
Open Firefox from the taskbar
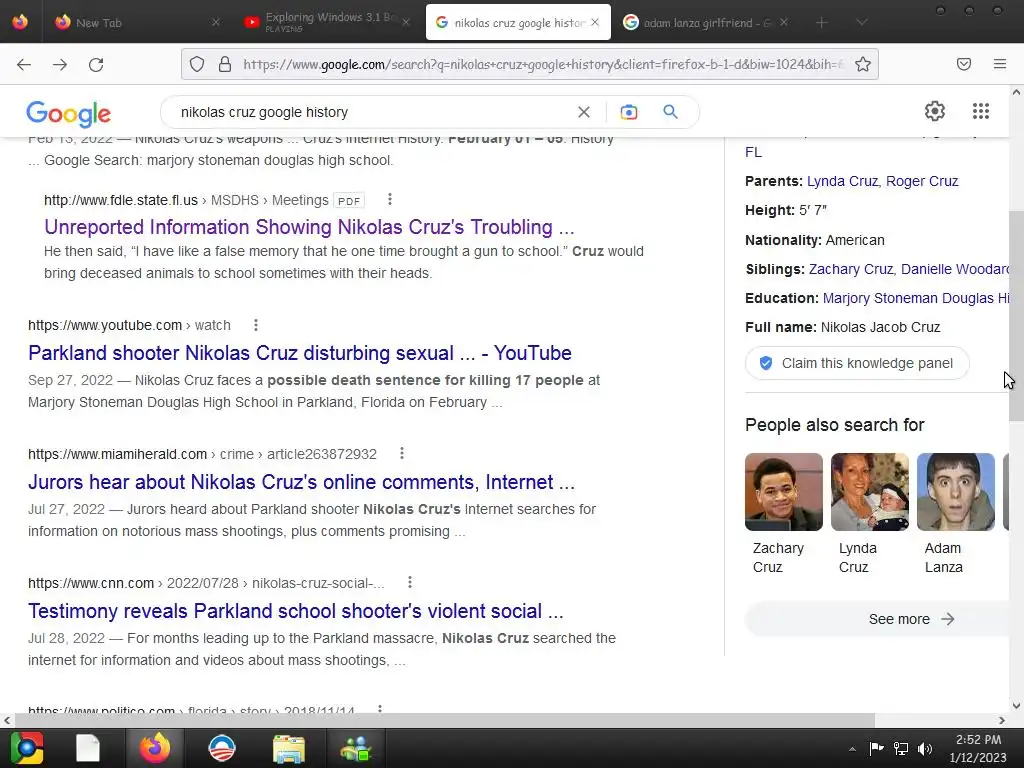[155, 748]
